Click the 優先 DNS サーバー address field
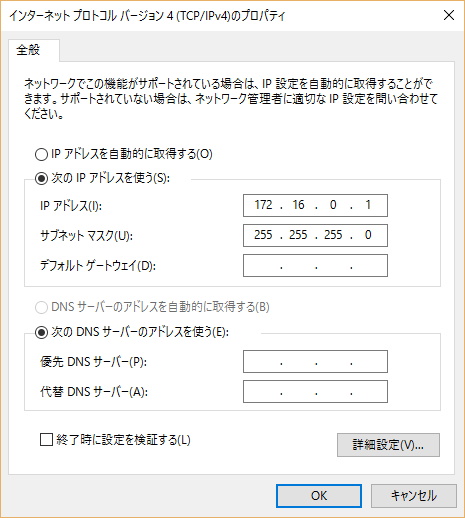The height and width of the screenshot is (518, 465). point(315,361)
